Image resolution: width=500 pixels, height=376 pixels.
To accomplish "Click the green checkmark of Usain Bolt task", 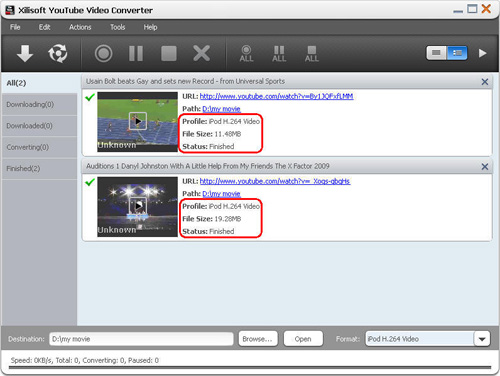I will (90, 97).
